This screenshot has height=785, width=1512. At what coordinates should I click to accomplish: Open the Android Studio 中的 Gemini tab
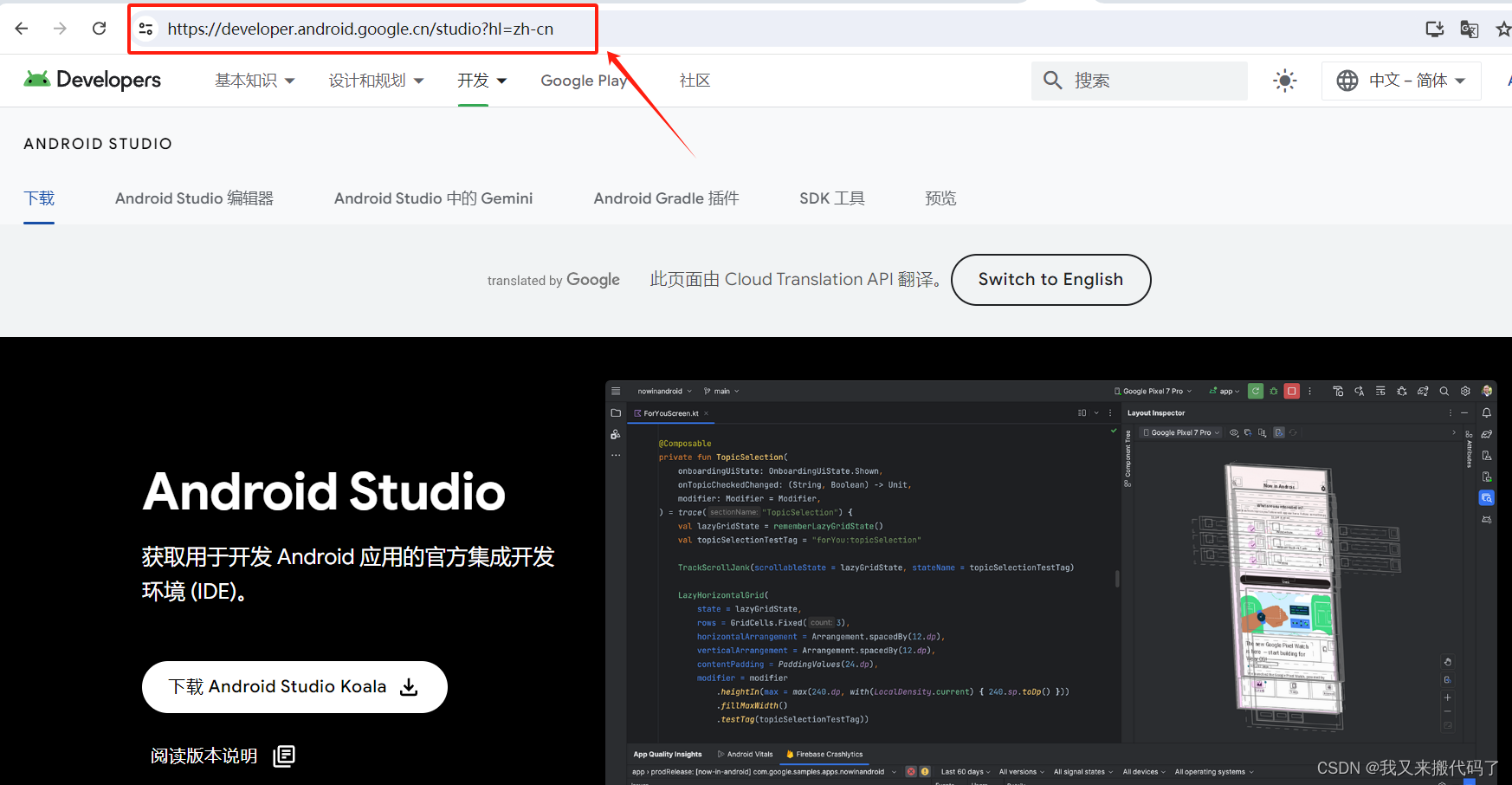click(x=433, y=198)
